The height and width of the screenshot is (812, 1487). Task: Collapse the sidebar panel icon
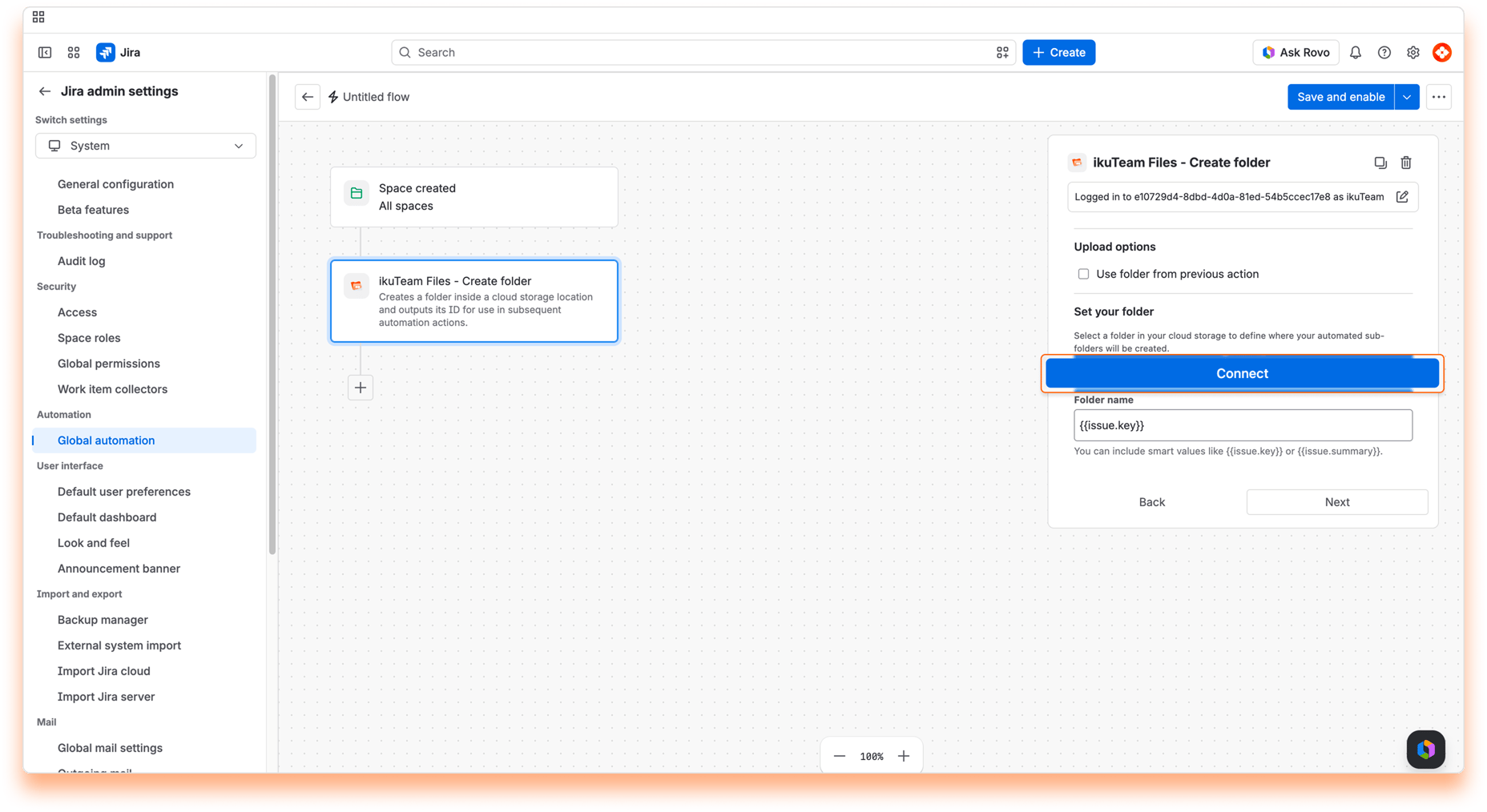coord(45,53)
